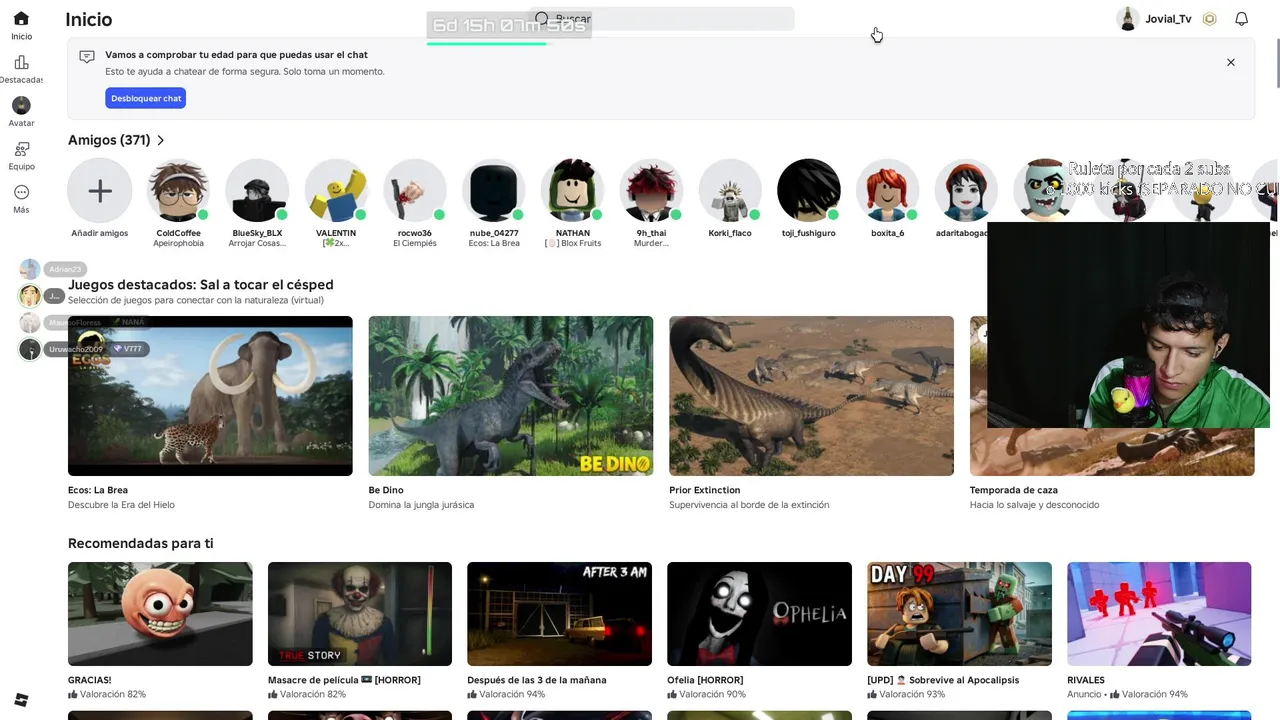Viewport: 1280px width, 720px height.
Task: Open friend 9h_thai's avatar
Action: tap(651, 190)
